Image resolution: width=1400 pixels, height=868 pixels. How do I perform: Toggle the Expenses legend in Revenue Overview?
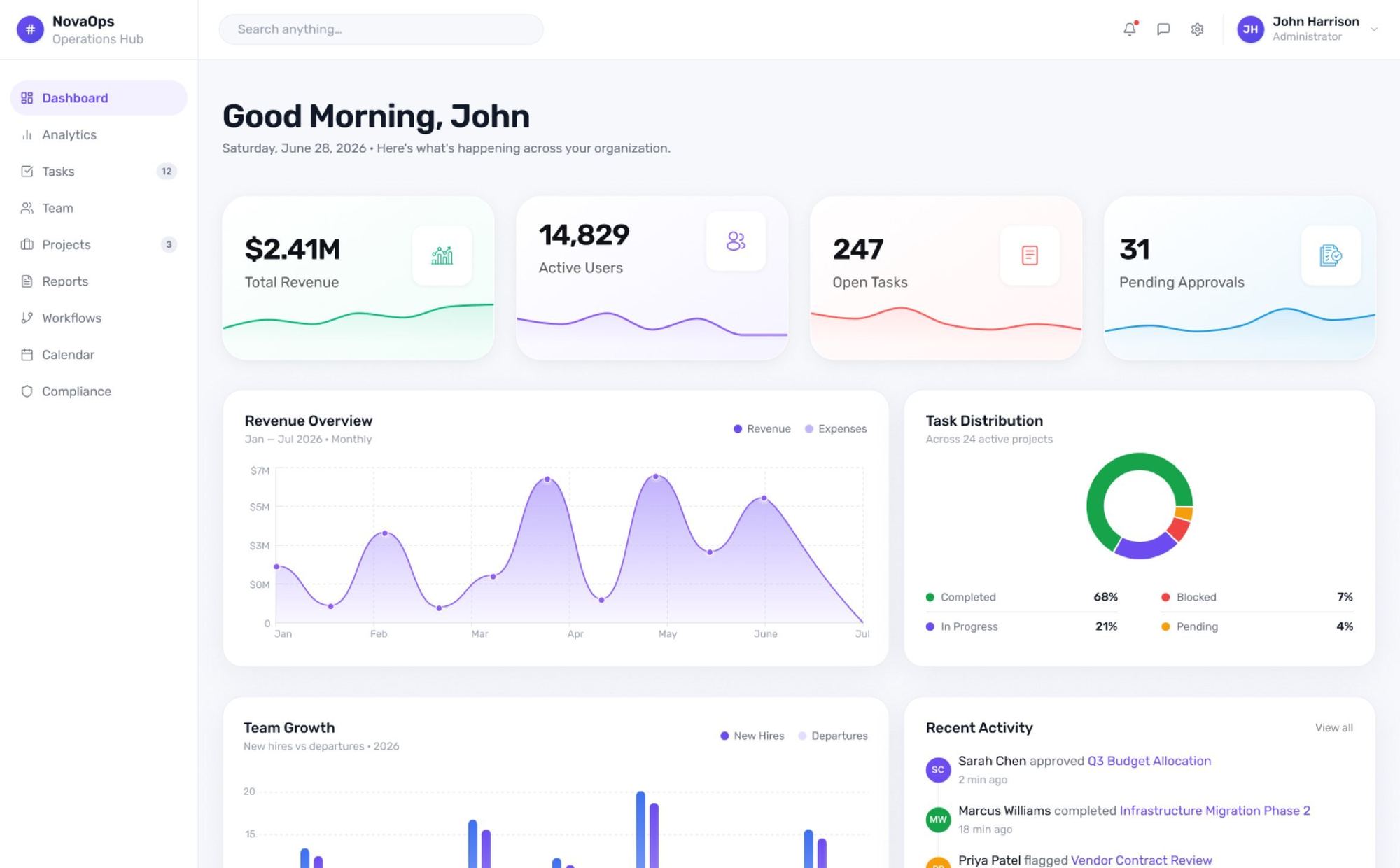pos(836,429)
